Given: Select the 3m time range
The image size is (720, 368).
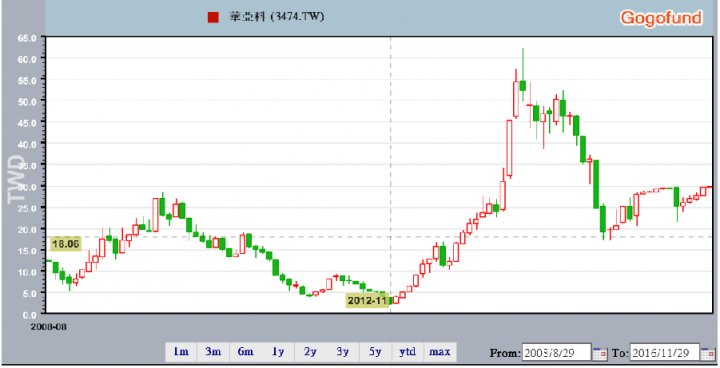Looking at the screenshot, I should [x=213, y=352].
